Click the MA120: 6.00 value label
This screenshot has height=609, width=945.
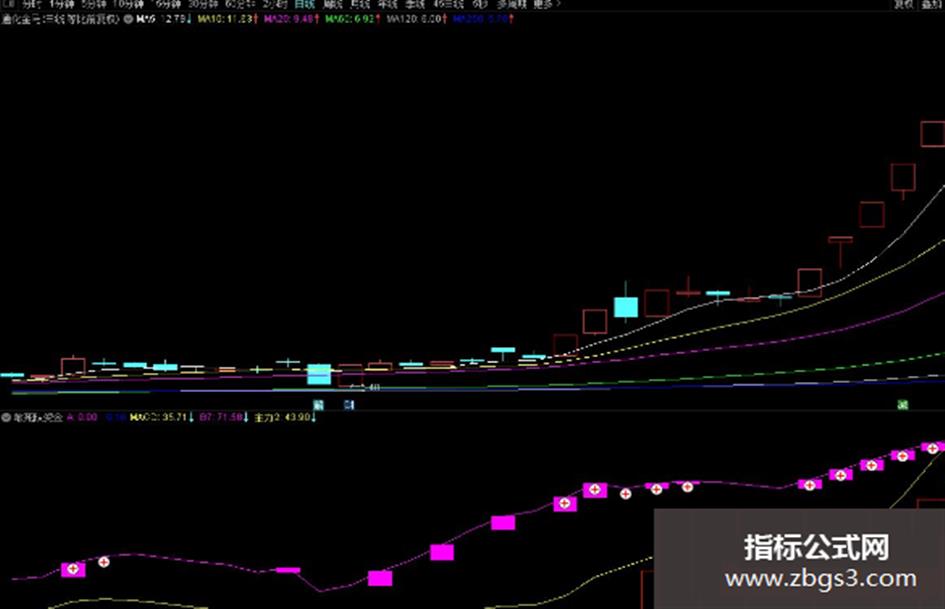click(x=416, y=19)
